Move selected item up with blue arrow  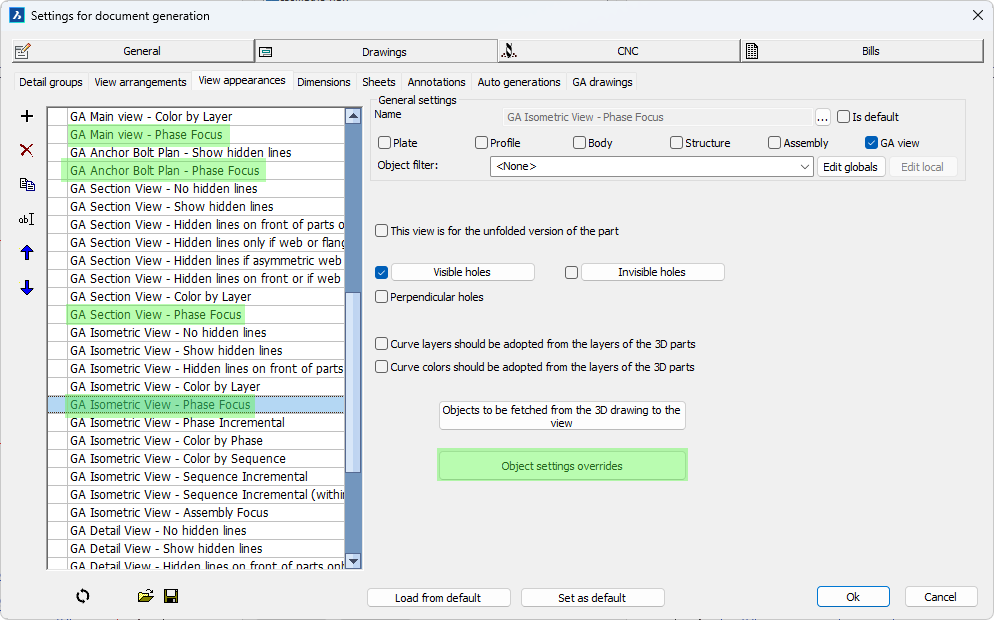pos(27,253)
